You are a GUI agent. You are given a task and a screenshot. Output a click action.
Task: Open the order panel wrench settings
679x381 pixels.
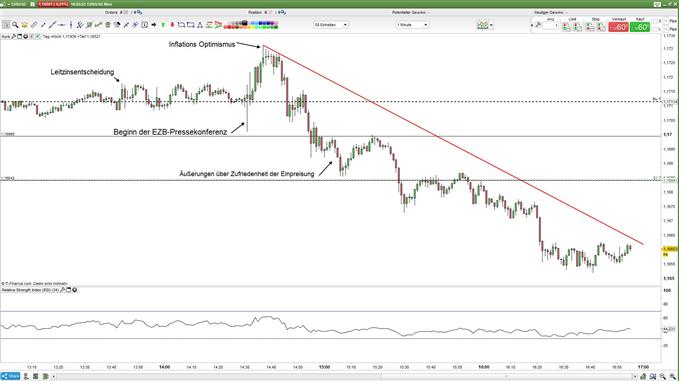tap(538, 25)
